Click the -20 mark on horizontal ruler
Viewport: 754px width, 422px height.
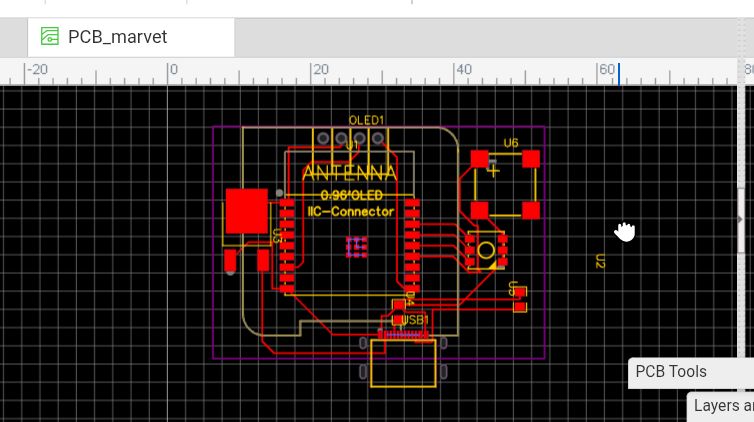(x=37, y=70)
